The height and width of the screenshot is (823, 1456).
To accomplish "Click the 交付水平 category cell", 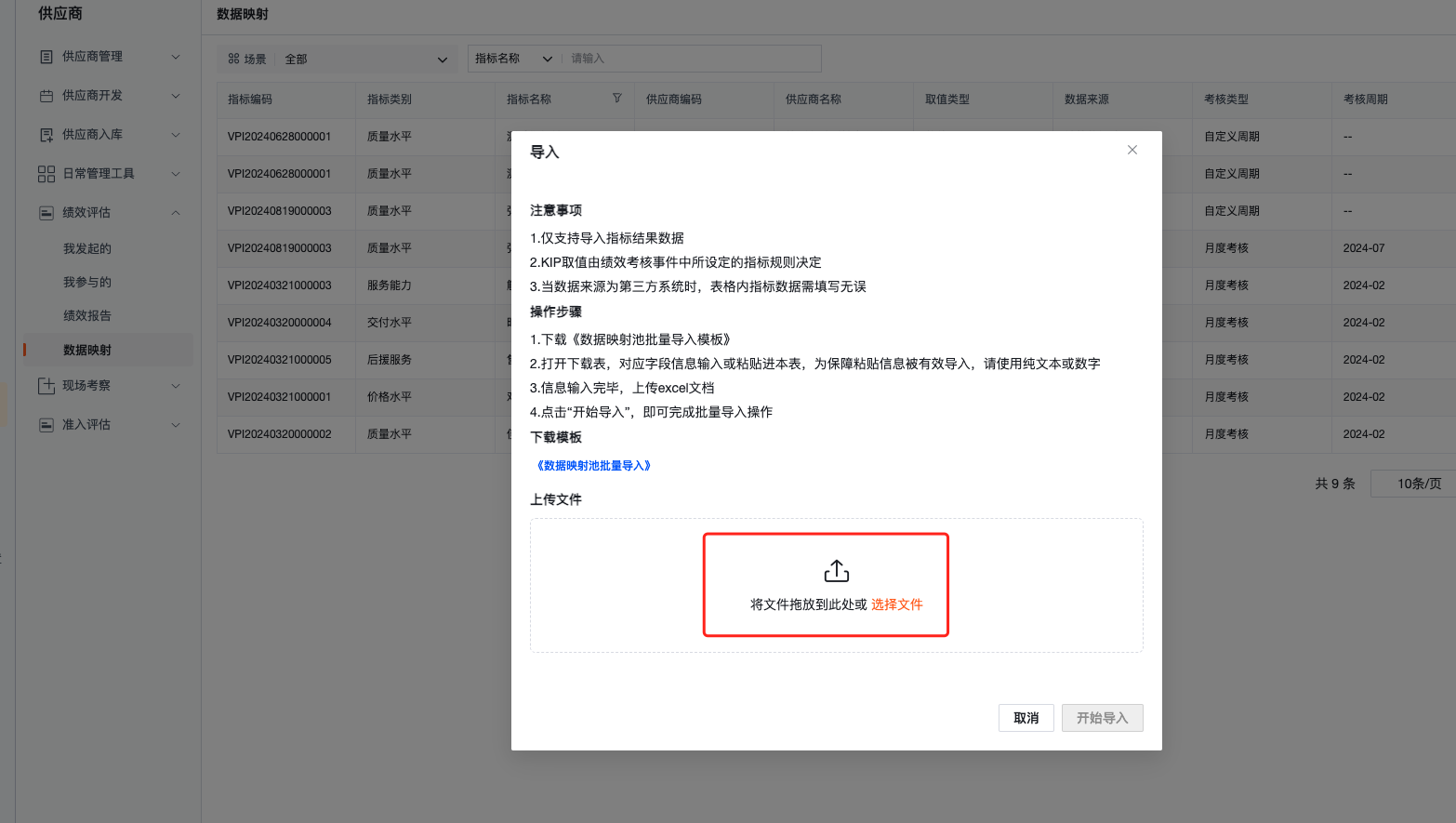I will (390, 323).
